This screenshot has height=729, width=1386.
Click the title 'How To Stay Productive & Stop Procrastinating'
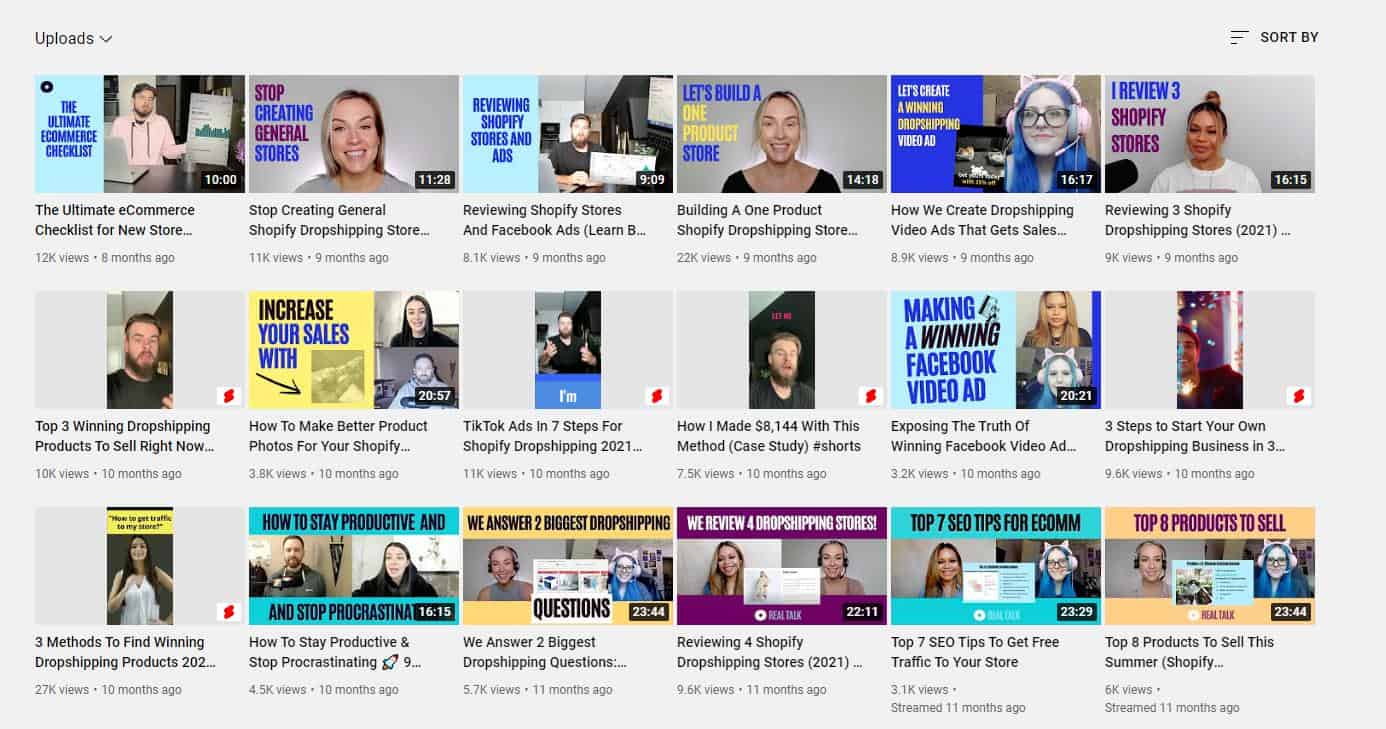[335, 652]
